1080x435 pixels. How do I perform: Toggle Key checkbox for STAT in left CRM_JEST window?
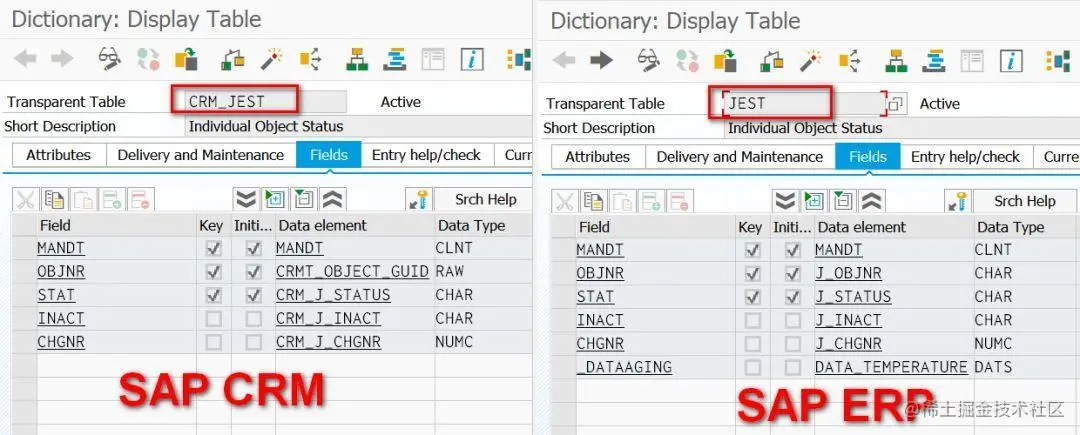coord(214,295)
